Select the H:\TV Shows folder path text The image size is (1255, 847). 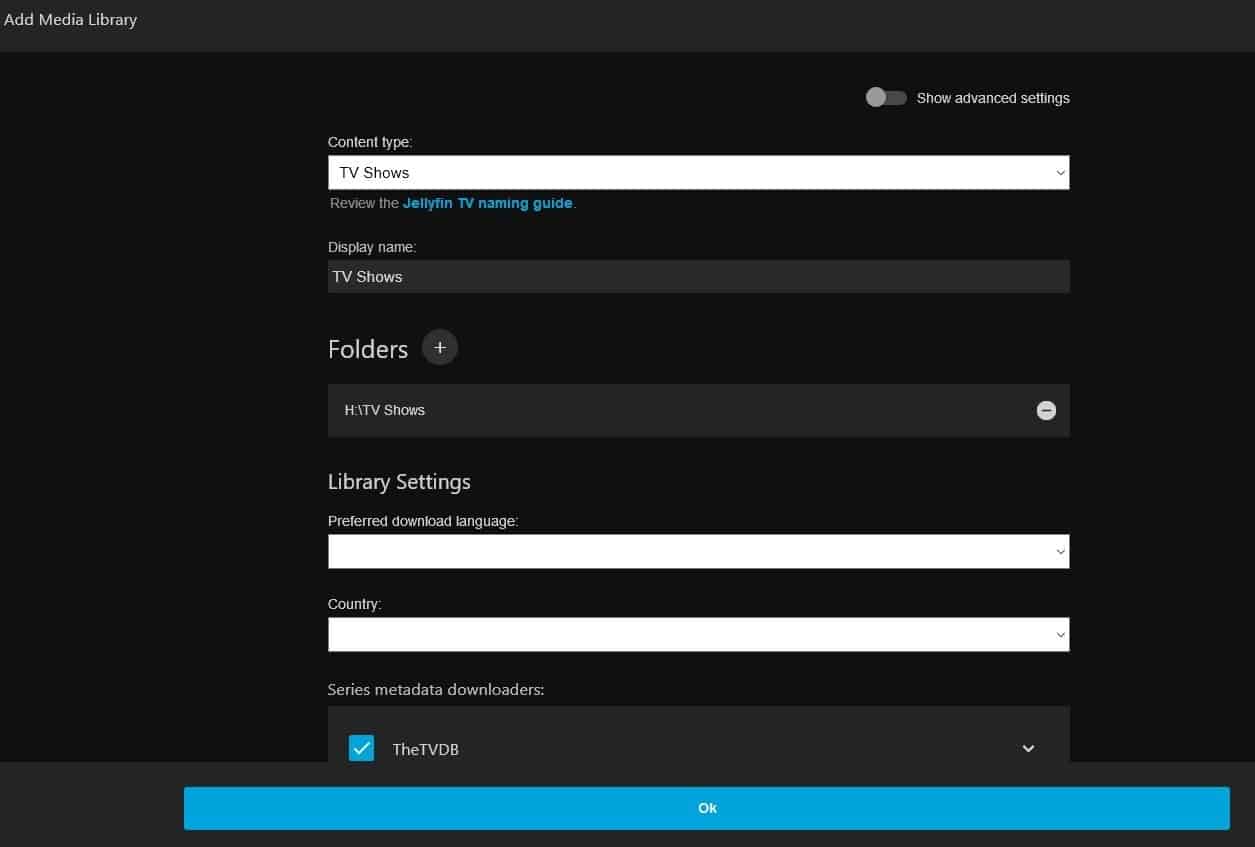click(385, 410)
